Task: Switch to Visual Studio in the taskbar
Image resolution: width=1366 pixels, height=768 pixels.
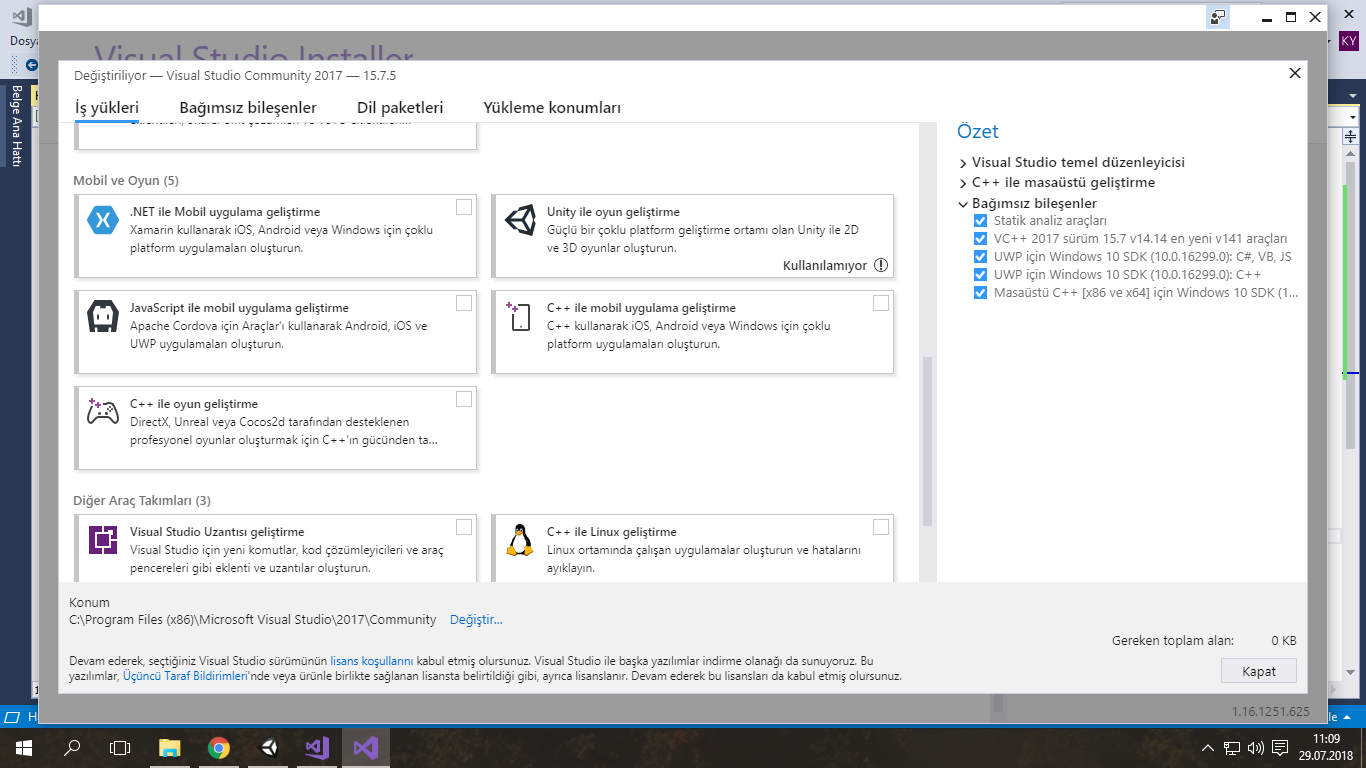Action: 317,747
